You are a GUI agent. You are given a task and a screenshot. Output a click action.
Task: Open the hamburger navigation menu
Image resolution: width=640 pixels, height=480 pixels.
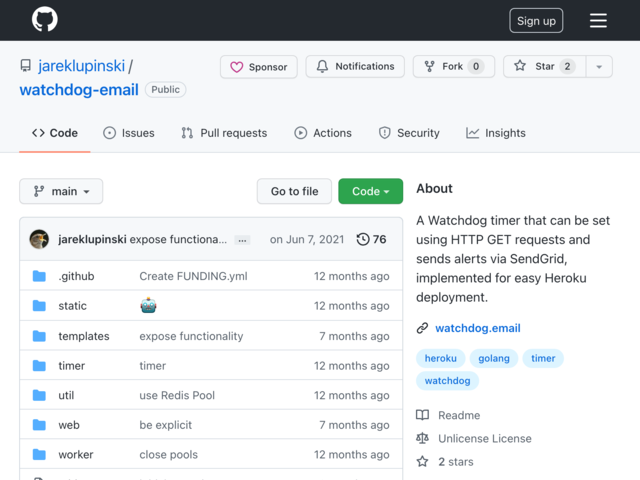pos(598,20)
